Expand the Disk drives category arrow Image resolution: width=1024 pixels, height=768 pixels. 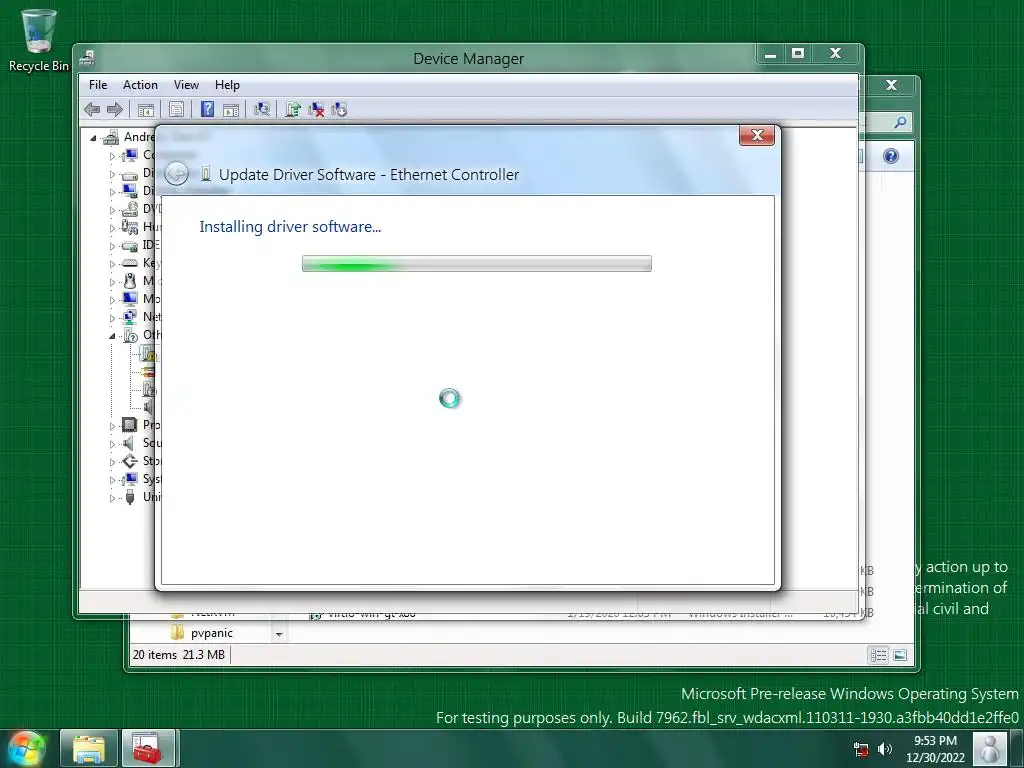point(112,174)
